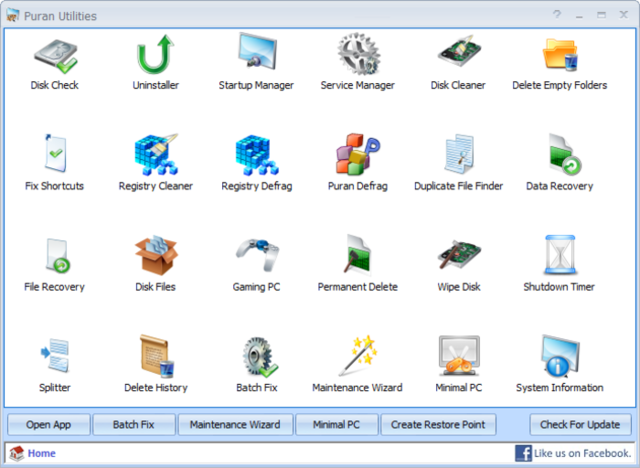The height and width of the screenshot is (468, 640).
Task: Open the Registry Cleaner icon
Action: 156,154
